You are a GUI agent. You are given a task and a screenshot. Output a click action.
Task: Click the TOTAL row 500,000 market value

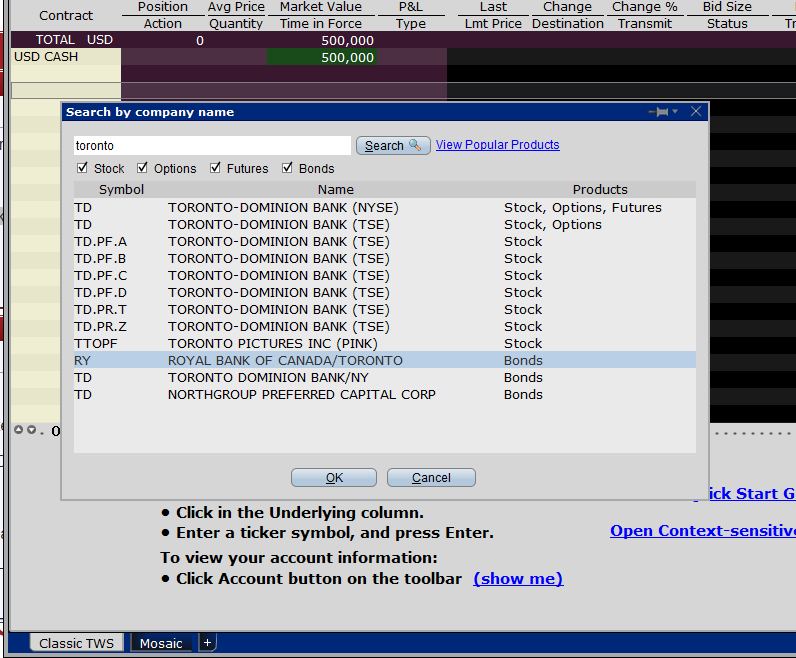tap(347, 41)
